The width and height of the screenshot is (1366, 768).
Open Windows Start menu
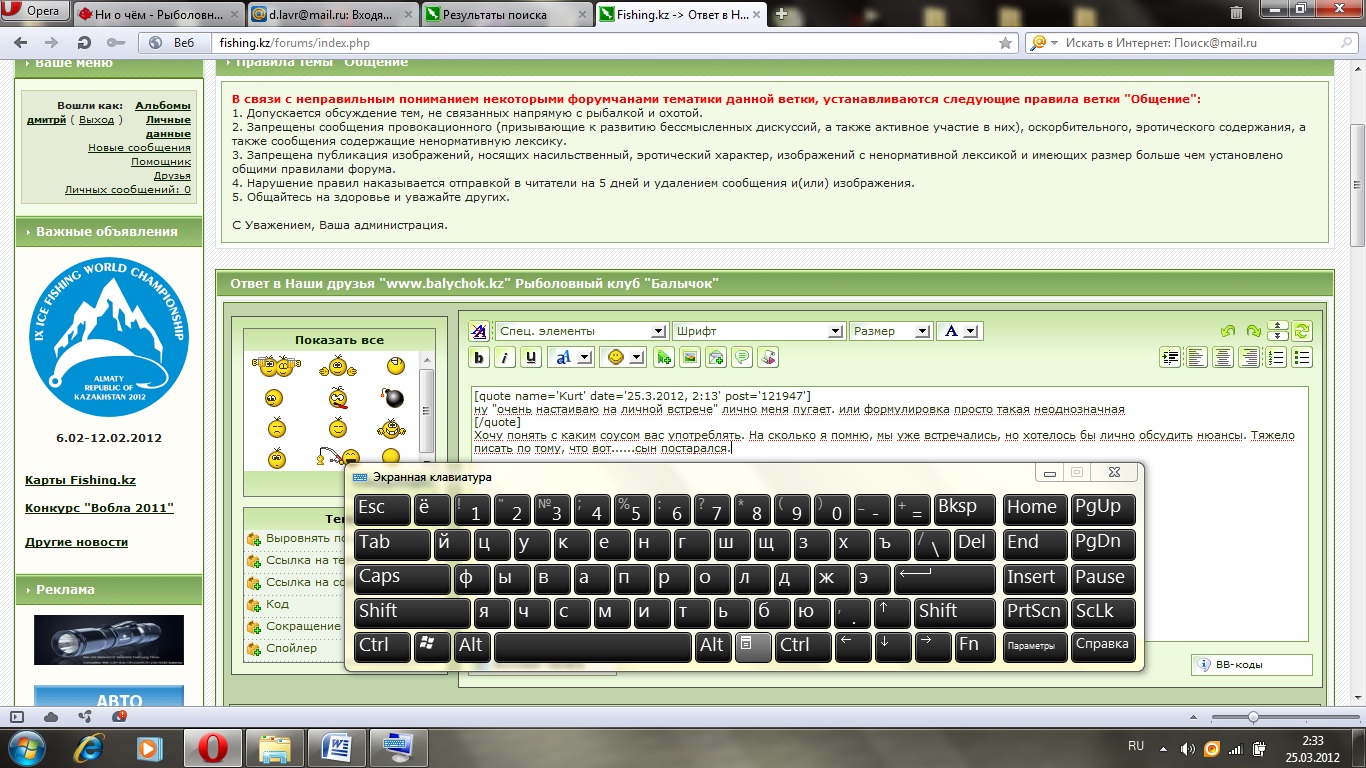26,747
